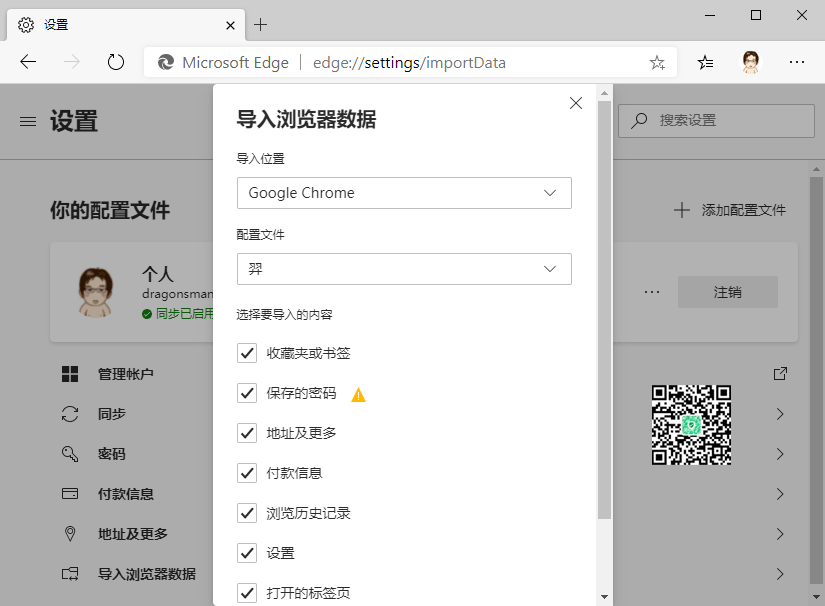Open the favorites list icon
The width and height of the screenshot is (825, 606).
(x=706, y=63)
